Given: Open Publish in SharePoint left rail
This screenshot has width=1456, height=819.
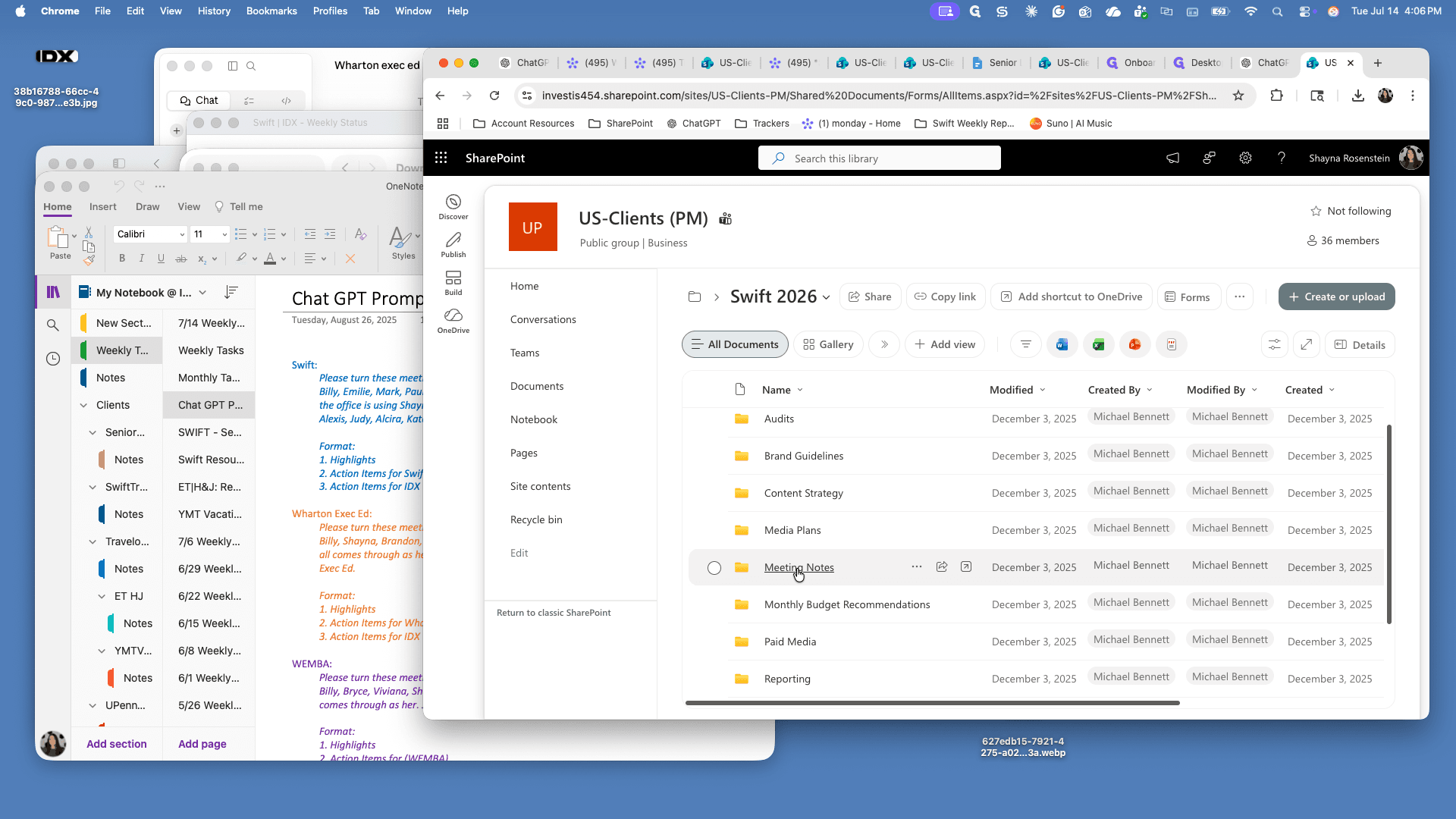Looking at the screenshot, I should tap(453, 245).
